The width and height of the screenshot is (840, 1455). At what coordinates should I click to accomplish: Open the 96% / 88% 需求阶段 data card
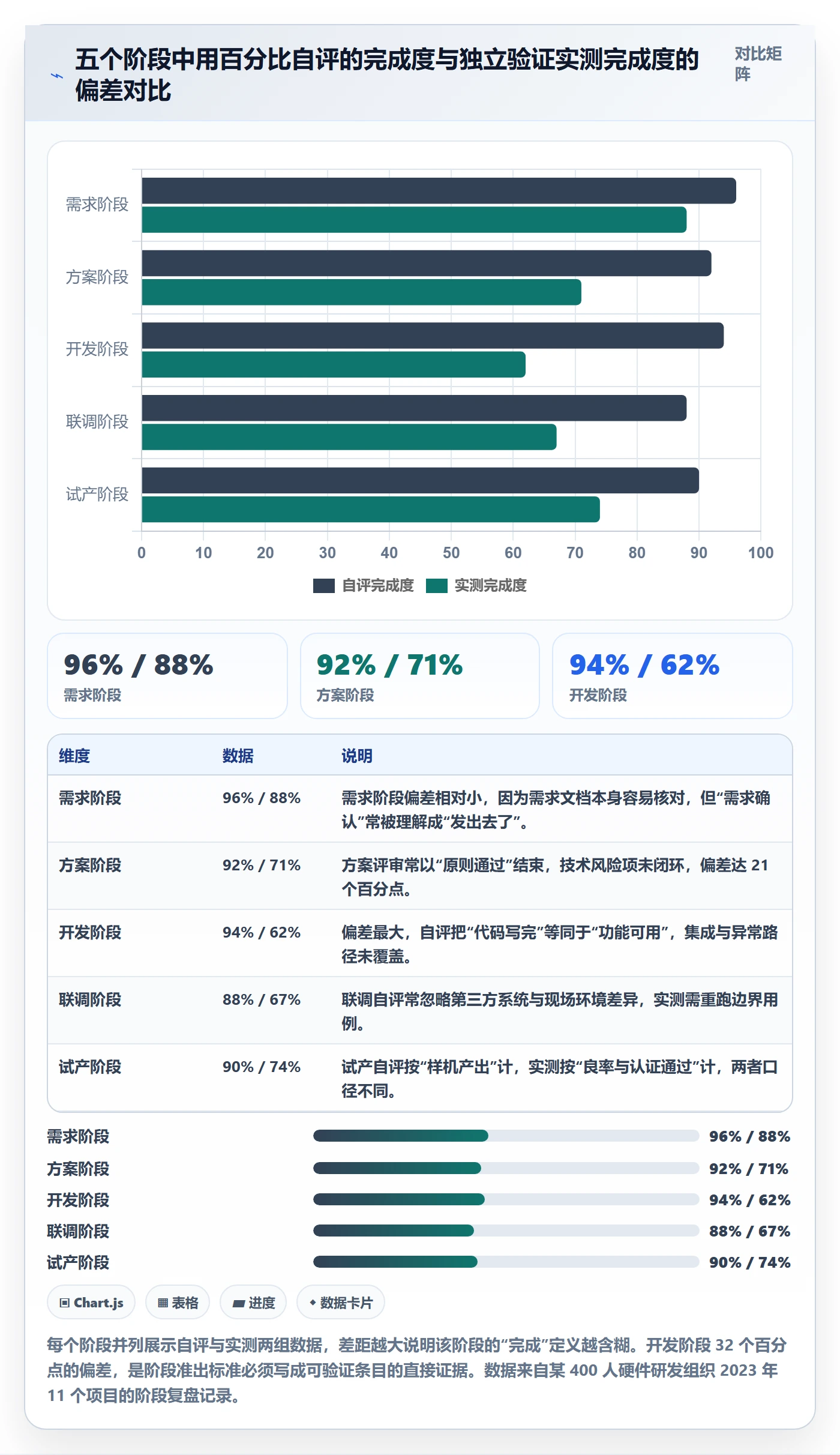click(167, 676)
